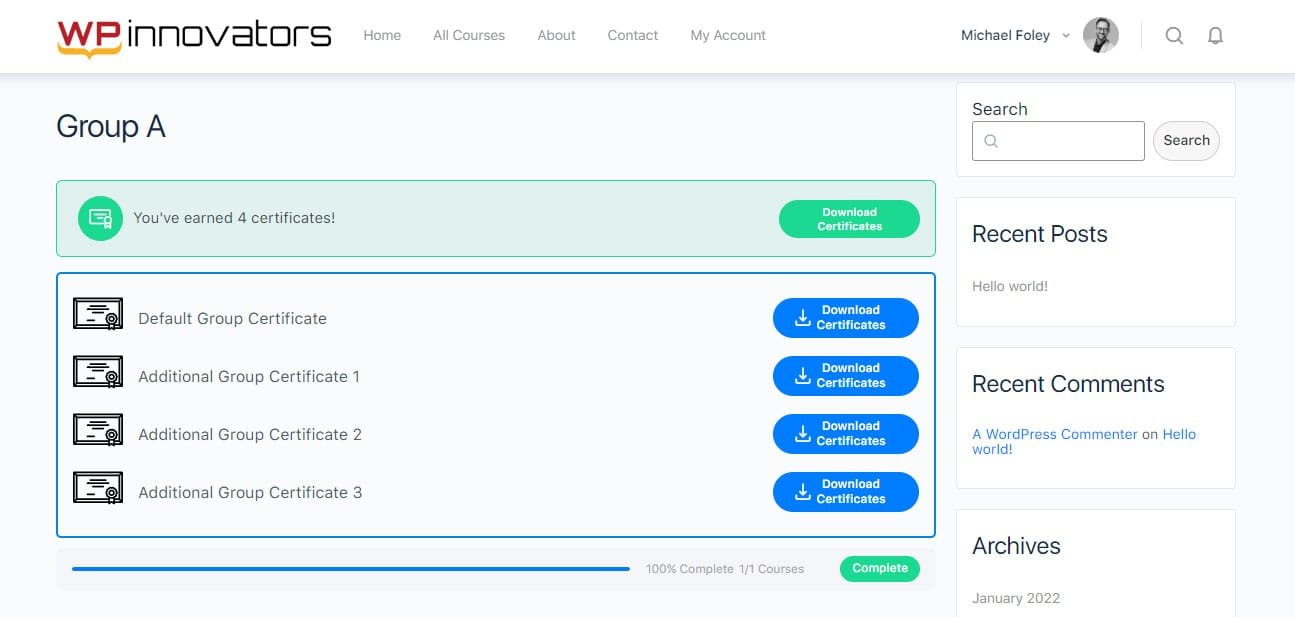Expand the Michael Foley user dropdown arrow
Screen dimensions: 1295x617
[1066, 36]
